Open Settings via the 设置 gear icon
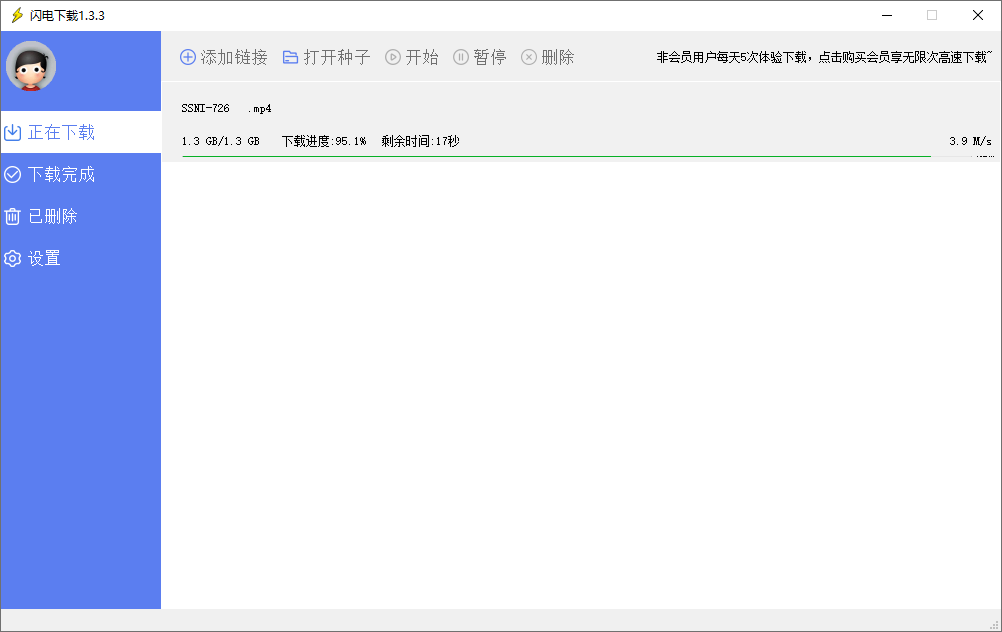The image size is (1002, 632). pos(12,257)
